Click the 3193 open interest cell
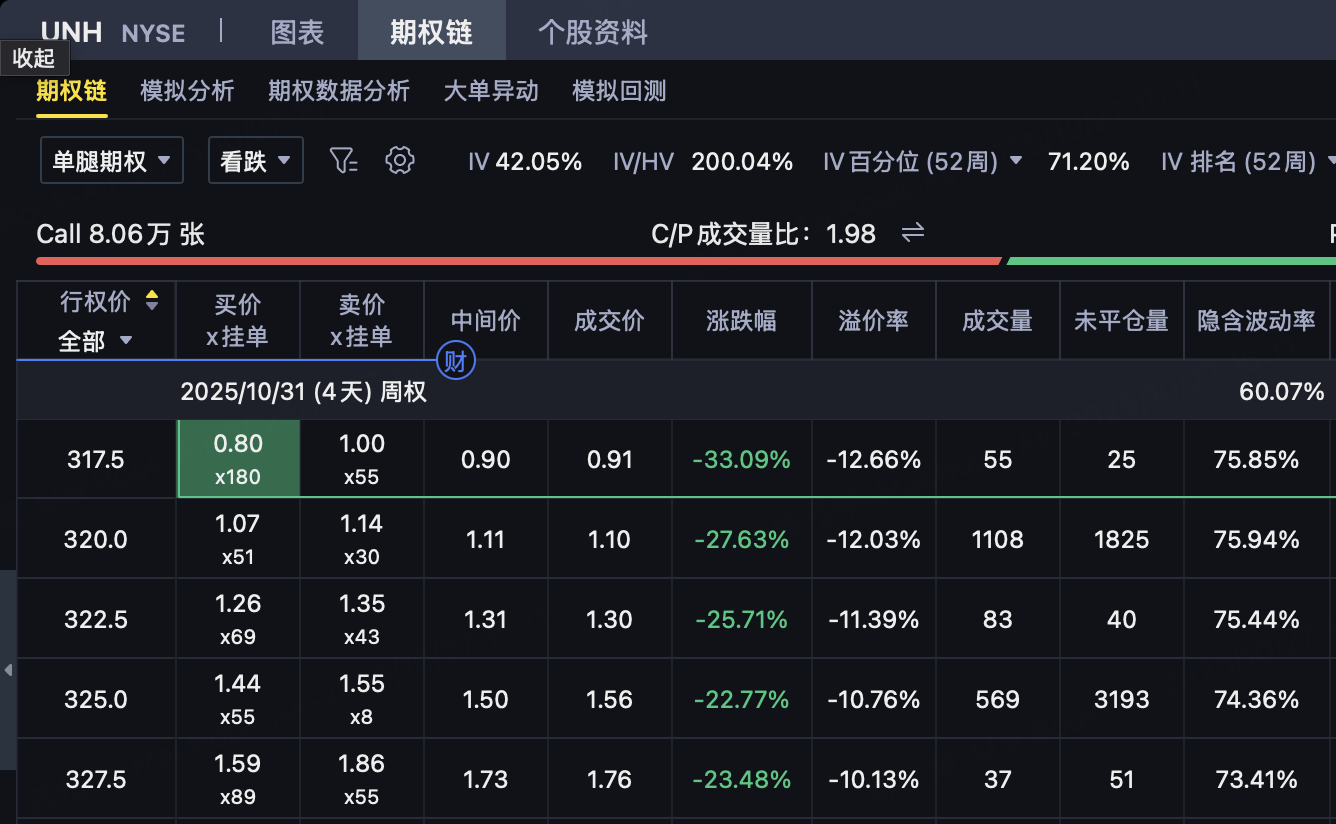Screen dimensions: 1336x824 1122,700
